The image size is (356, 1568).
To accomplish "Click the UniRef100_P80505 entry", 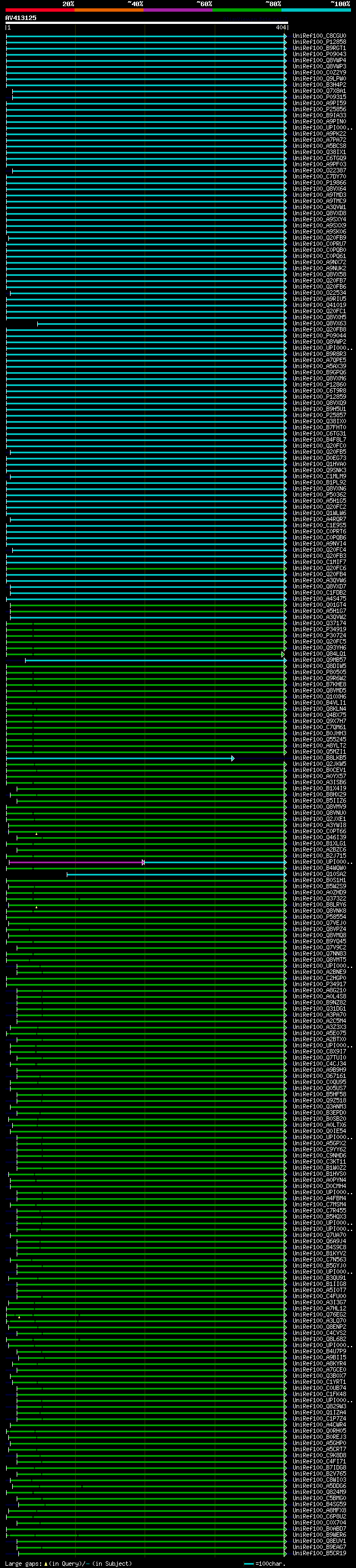I will pyautogui.click(x=319, y=672).
